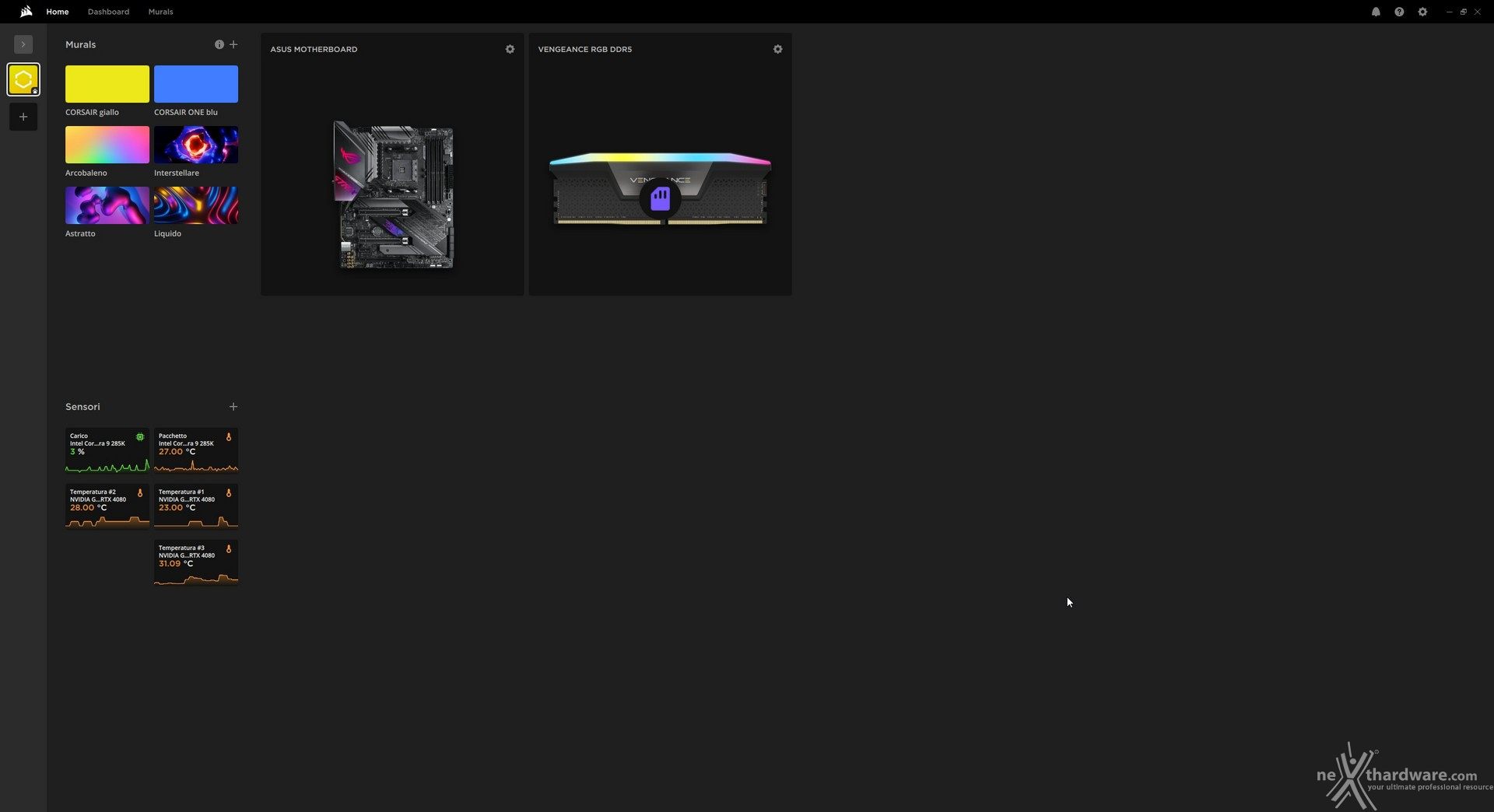The width and height of the screenshot is (1494, 812).
Task: Click the 31.09 °C temperature value
Action: pyautogui.click(x=176, y=563)
